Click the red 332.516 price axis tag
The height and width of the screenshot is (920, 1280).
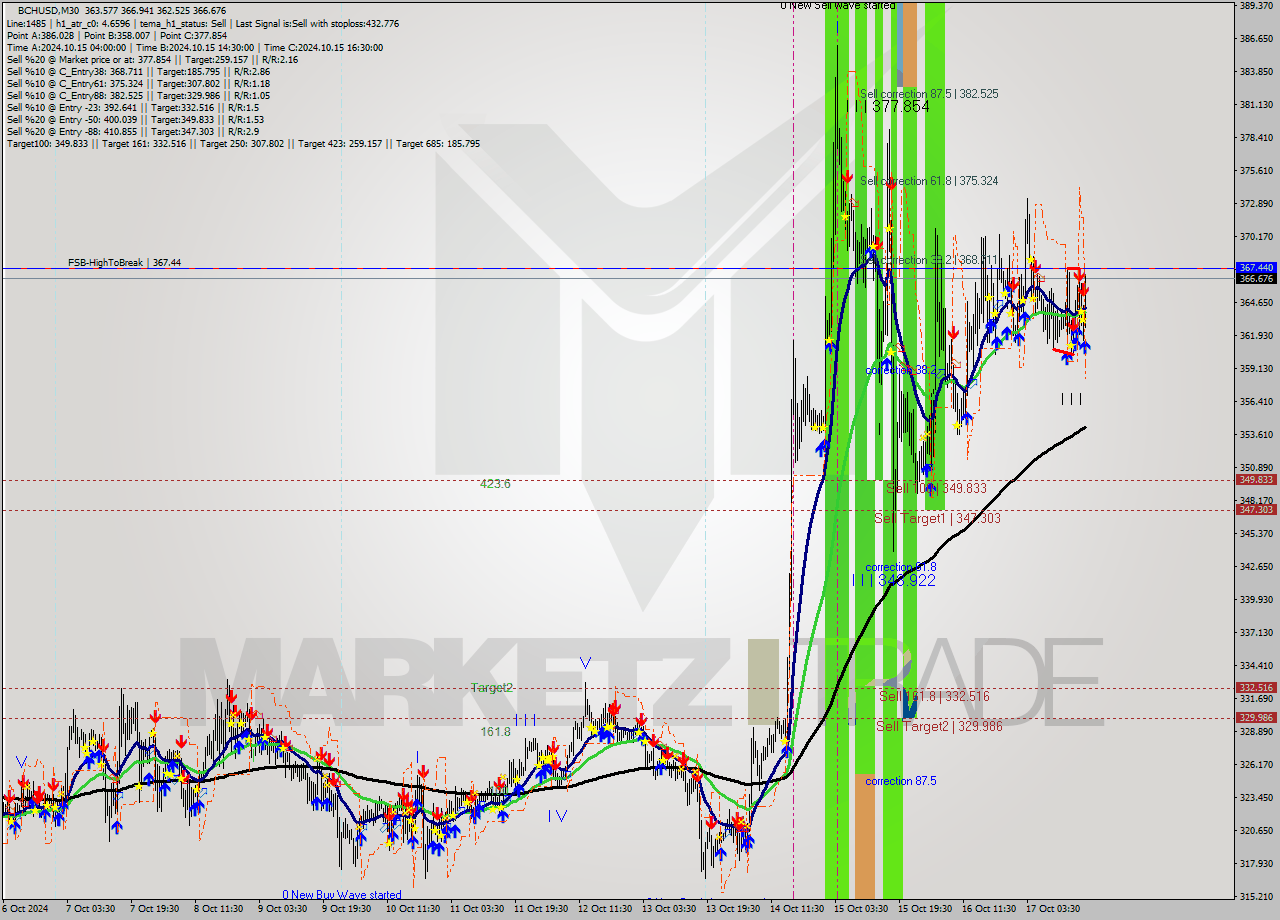click(x=1256, y=688)
